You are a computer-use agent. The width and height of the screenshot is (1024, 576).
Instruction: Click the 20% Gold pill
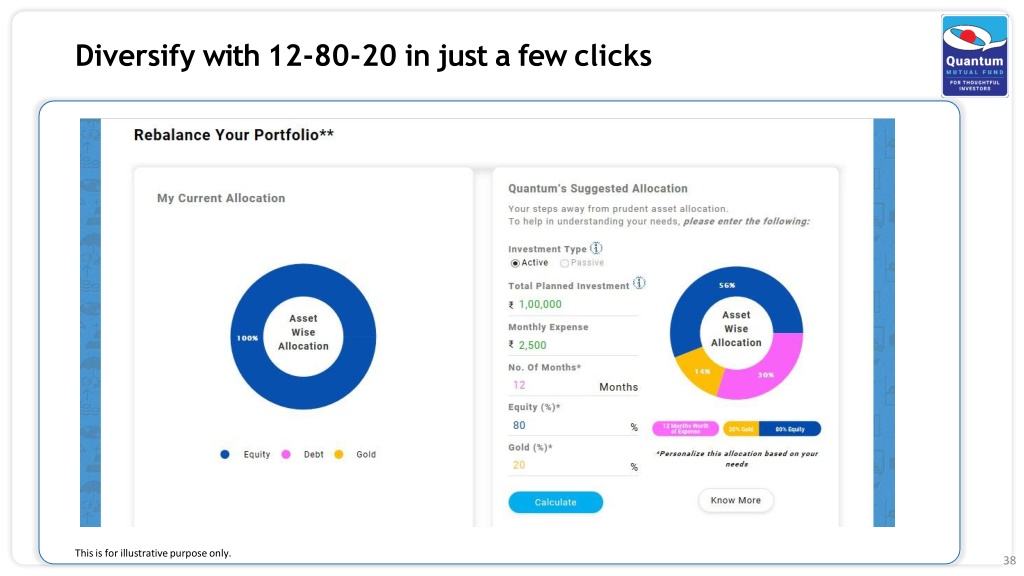coord(741,429)
